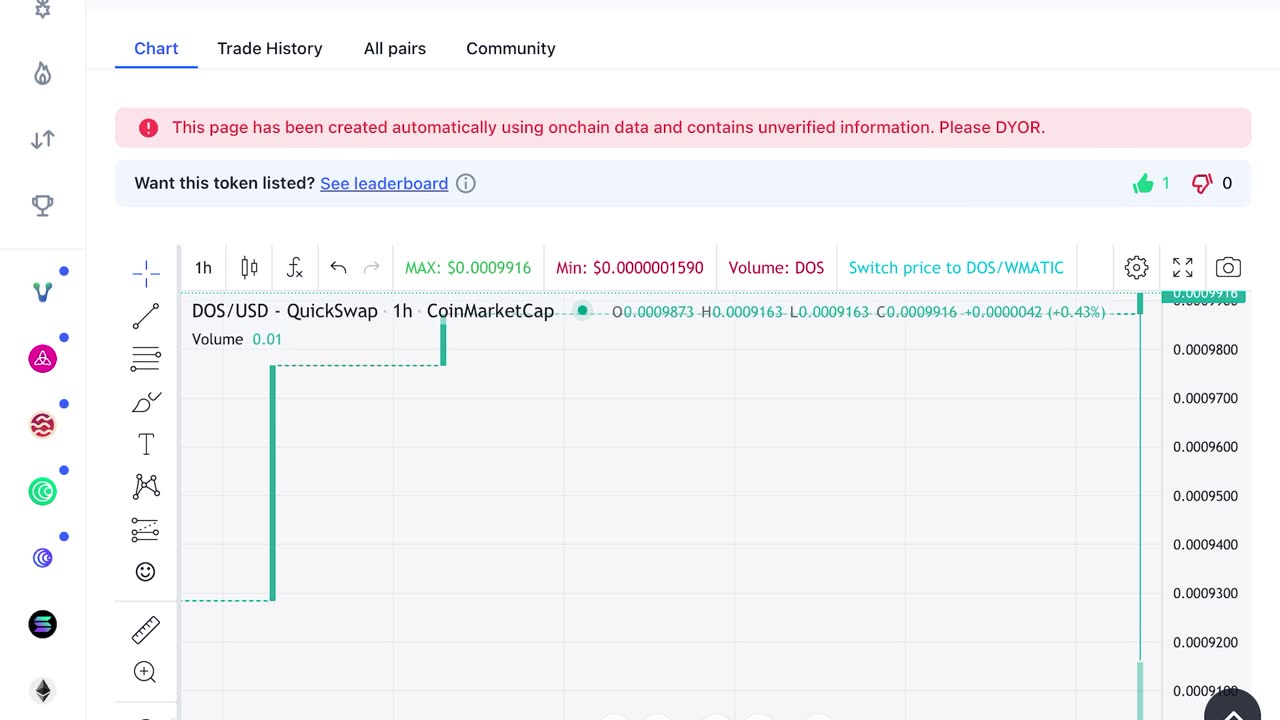Open the See leaderboard link
1280x720 pixels.
pos(384,183)
